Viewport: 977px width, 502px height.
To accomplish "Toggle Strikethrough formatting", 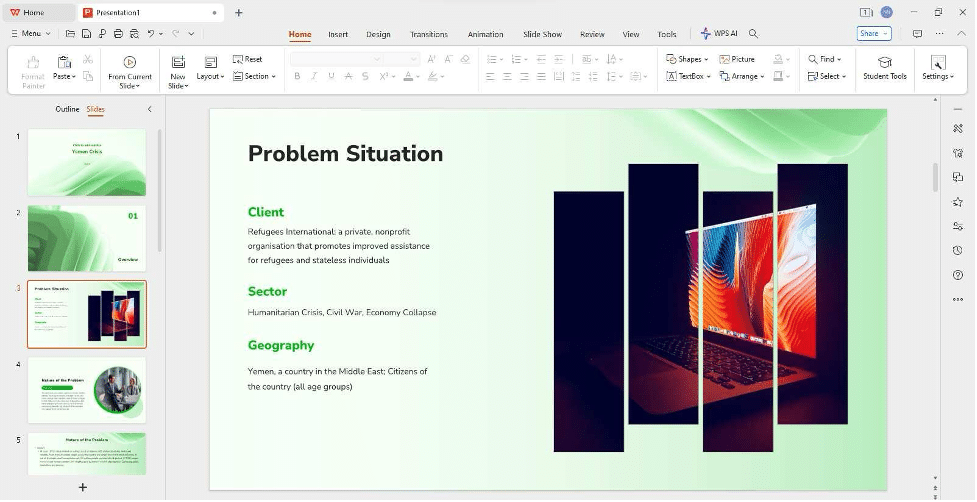I will click(348, 76).
